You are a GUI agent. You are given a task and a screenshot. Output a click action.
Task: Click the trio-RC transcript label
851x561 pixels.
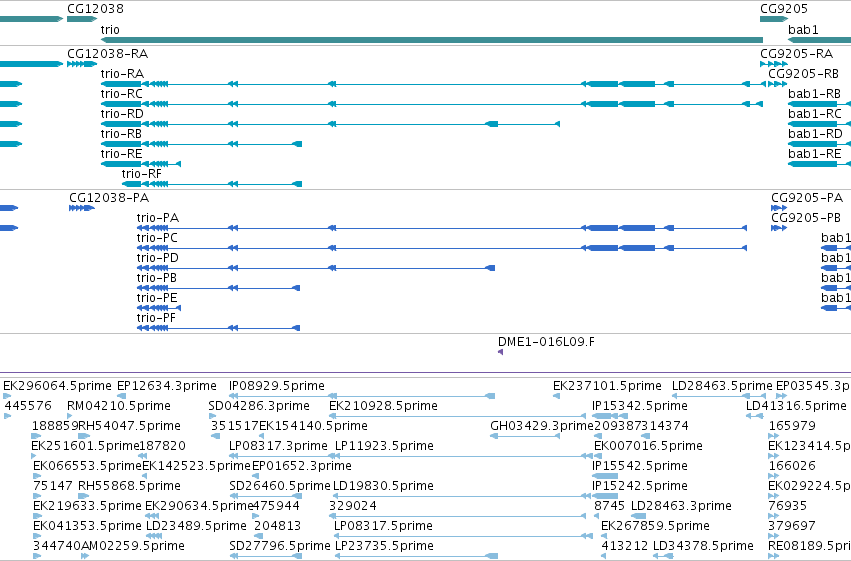(x=122, y=94)
